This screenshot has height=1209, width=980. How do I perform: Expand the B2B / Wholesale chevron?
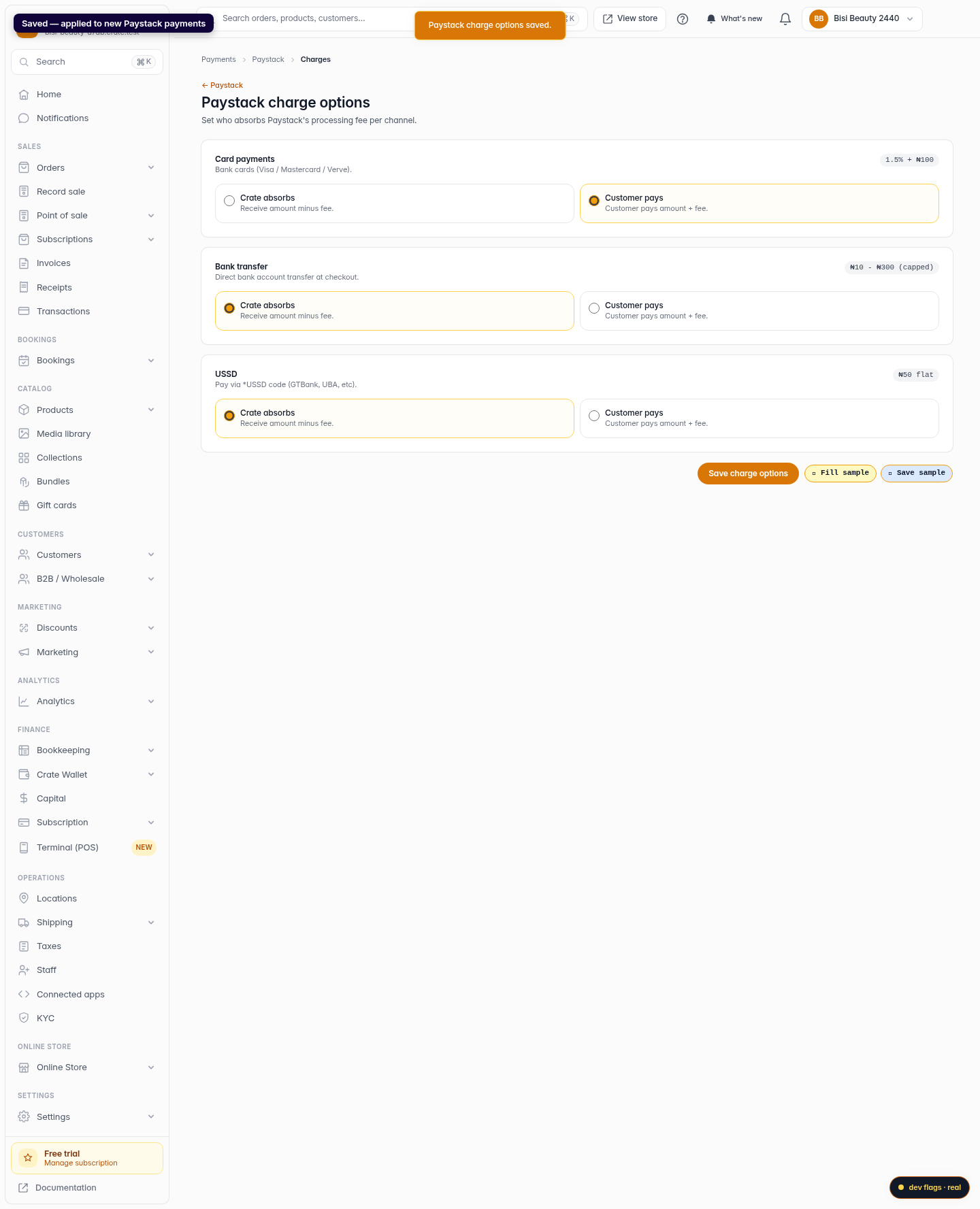[151, 579]
